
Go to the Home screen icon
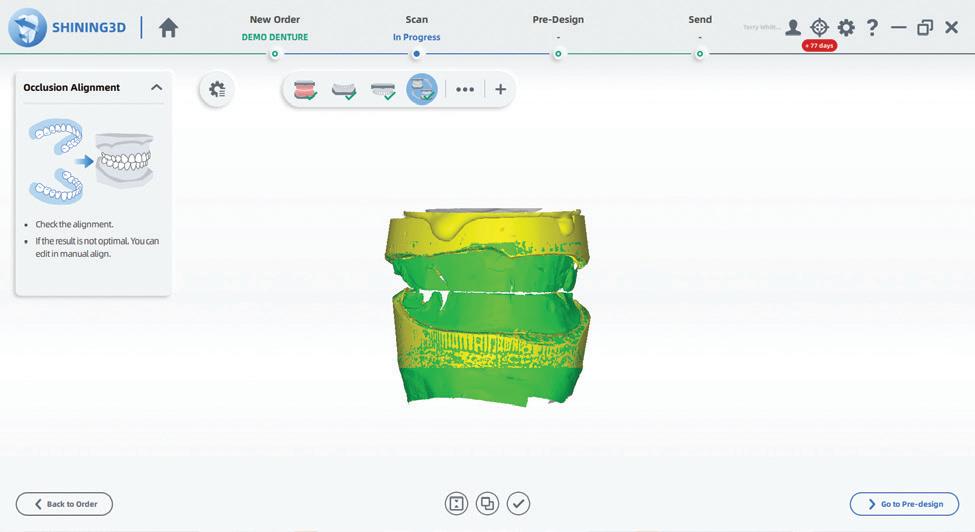click(x=168, y=28)
